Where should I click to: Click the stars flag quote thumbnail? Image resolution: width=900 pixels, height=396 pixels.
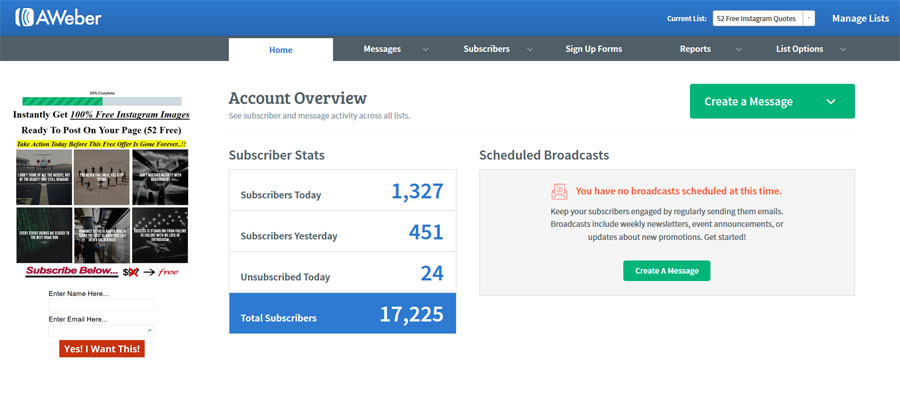coord(160,235)
